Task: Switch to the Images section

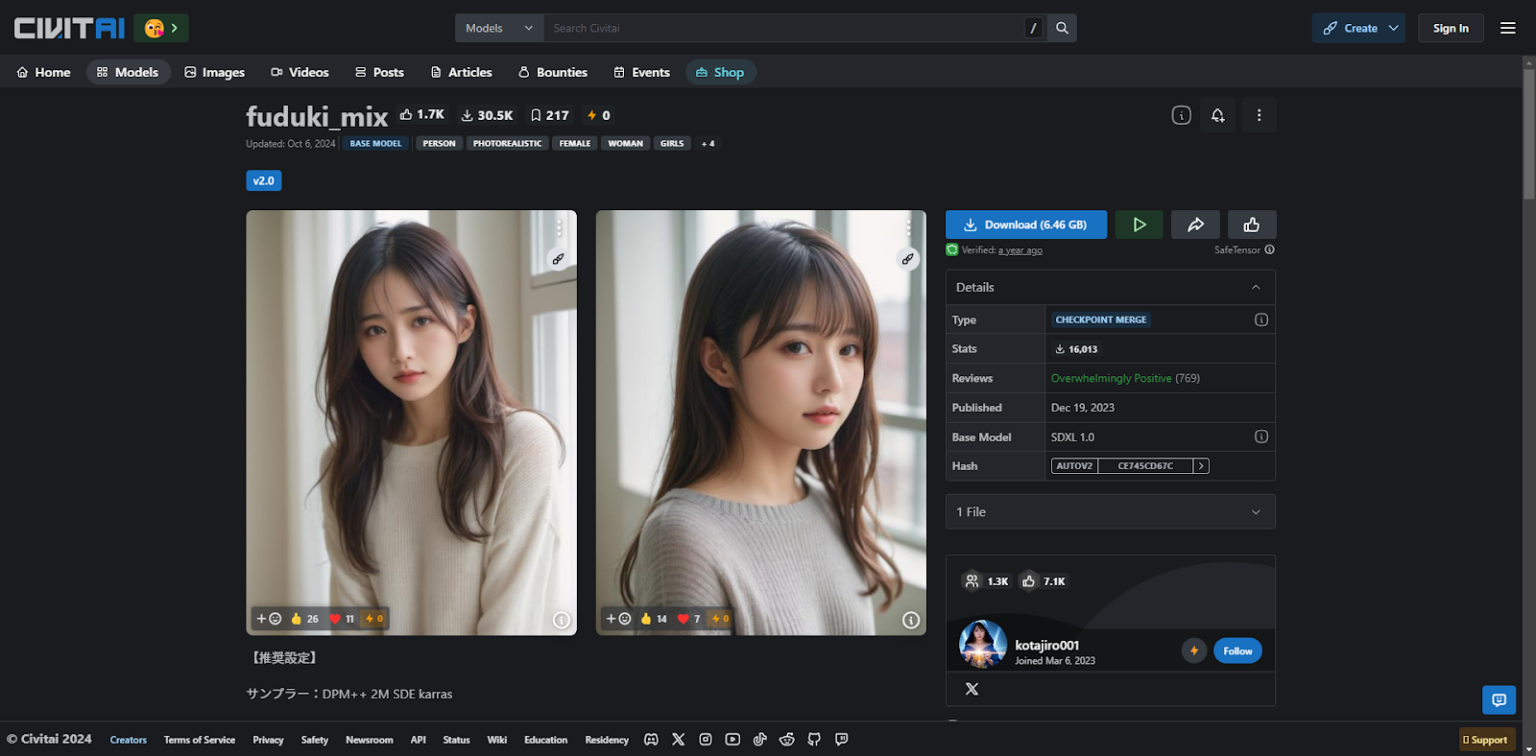Action: pyautogui.click(x=214, y=72)
